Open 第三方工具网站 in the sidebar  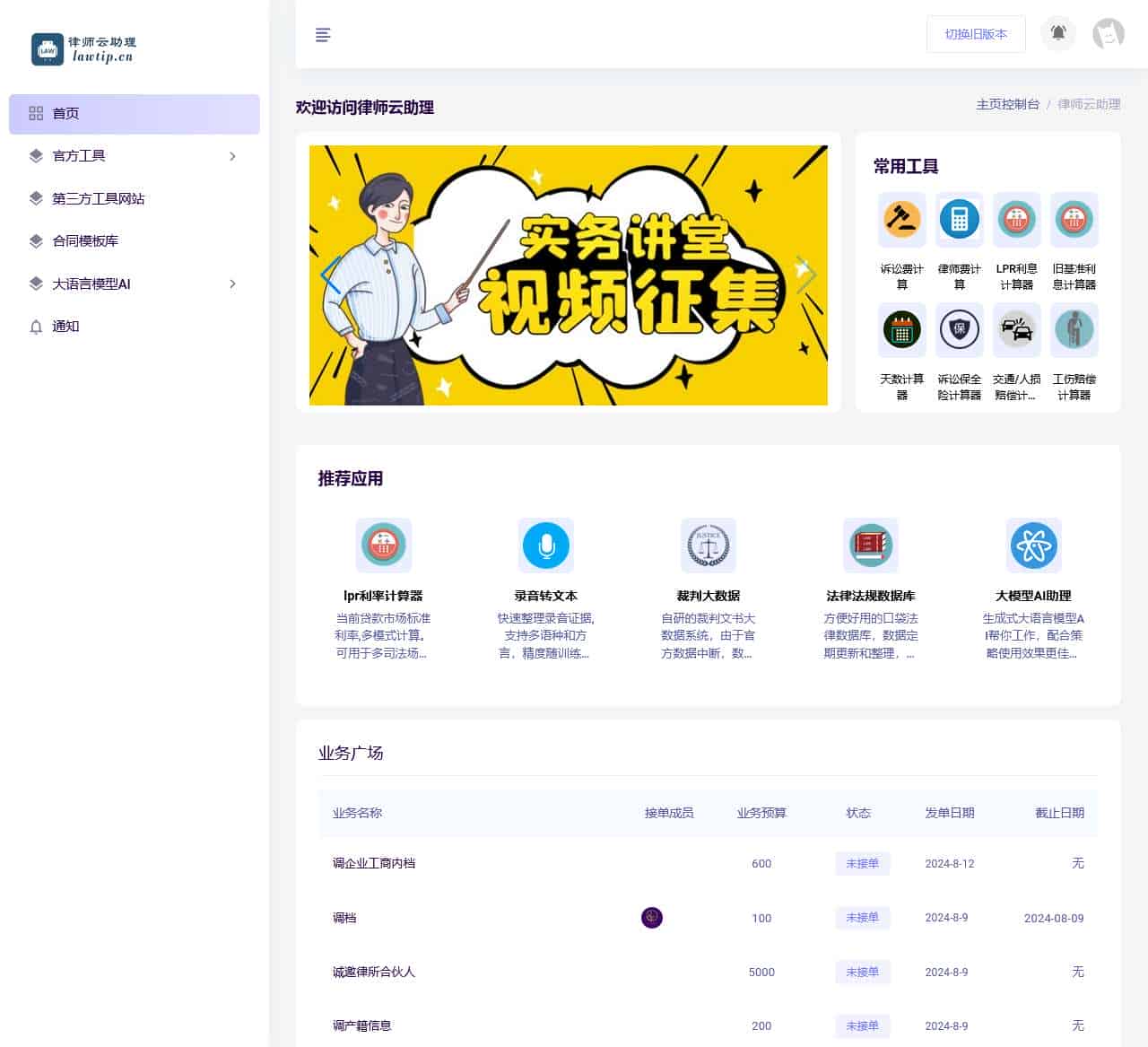coord(135,198)
